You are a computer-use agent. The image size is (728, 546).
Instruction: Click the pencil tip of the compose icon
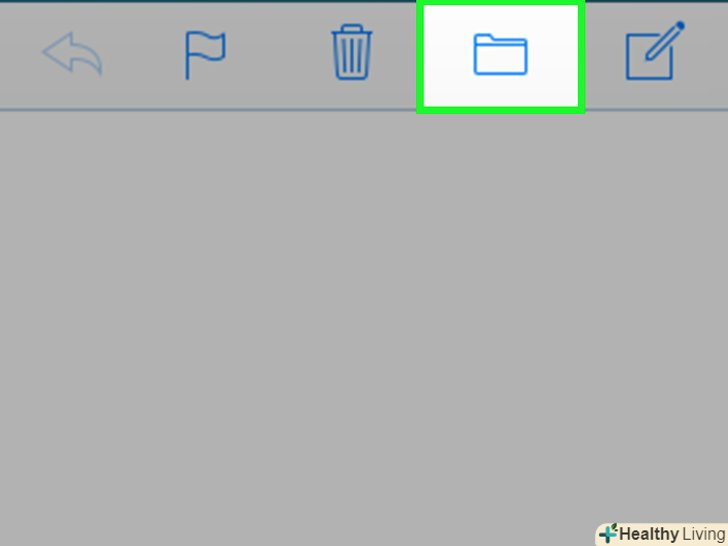click(680, 25)
